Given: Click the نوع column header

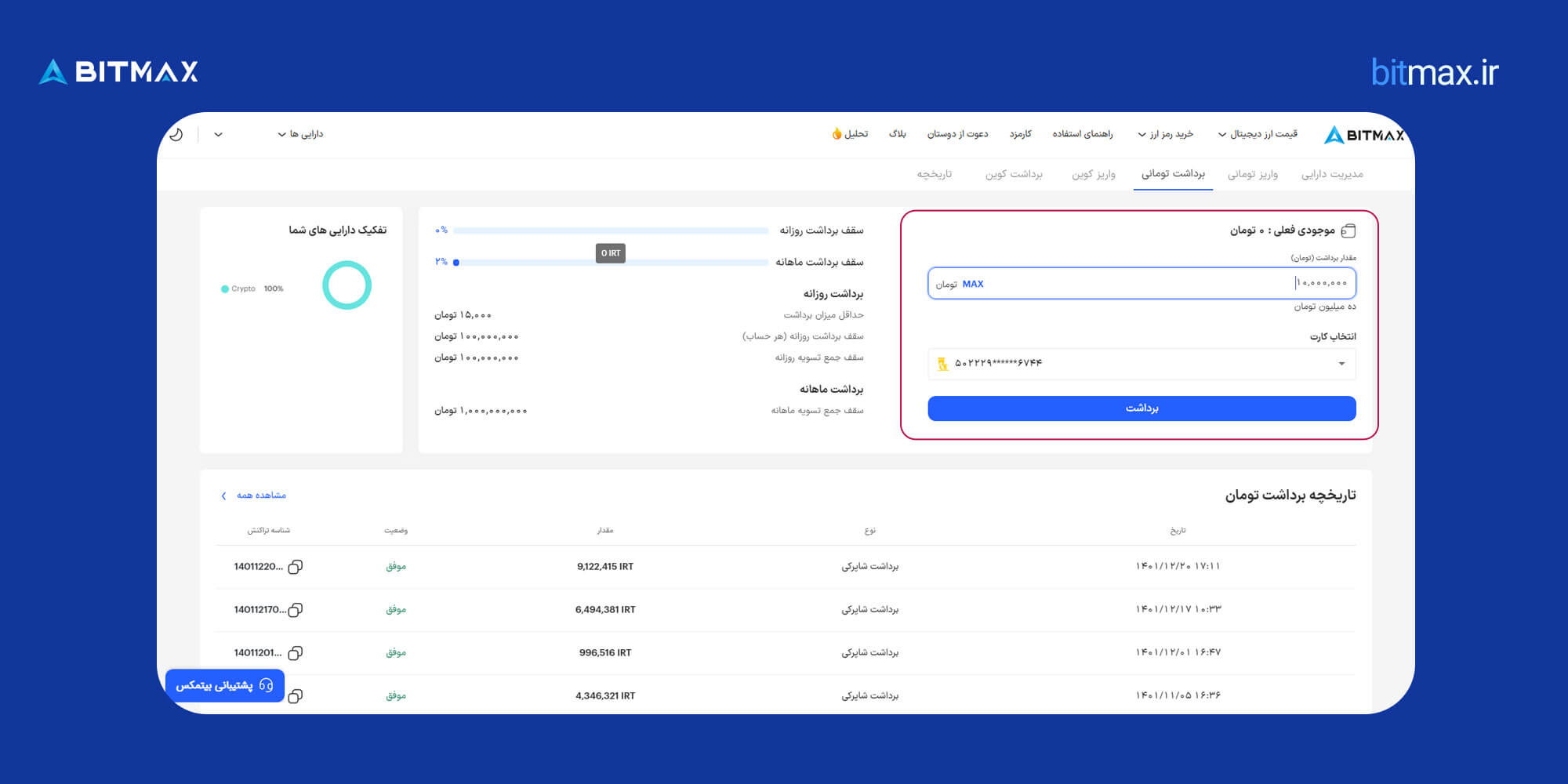Looking at the screenshot, I should coord(870,531).
